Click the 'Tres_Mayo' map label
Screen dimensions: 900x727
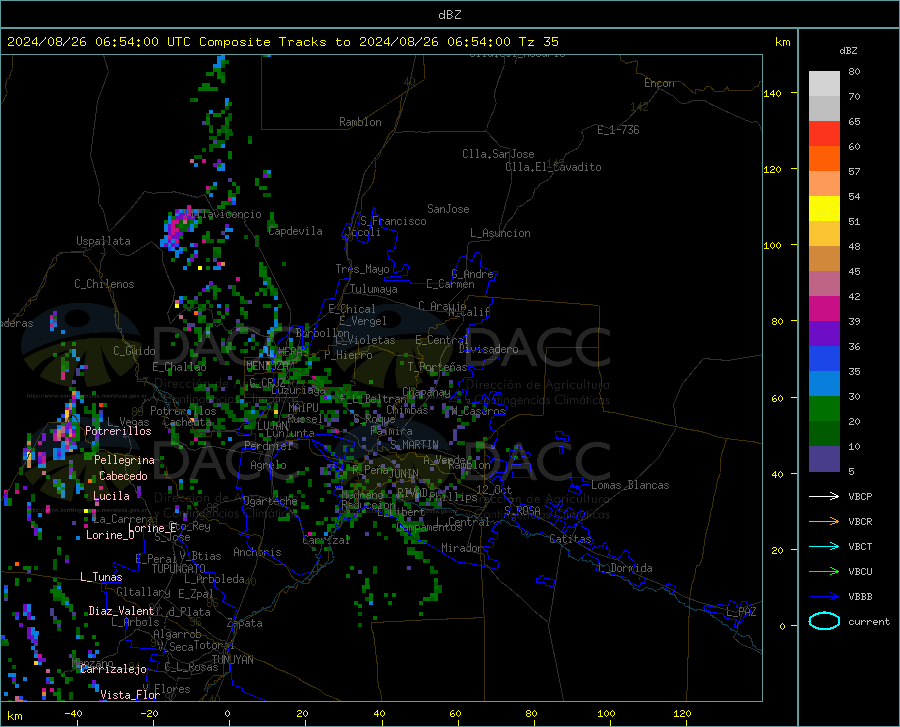[362, 269]
